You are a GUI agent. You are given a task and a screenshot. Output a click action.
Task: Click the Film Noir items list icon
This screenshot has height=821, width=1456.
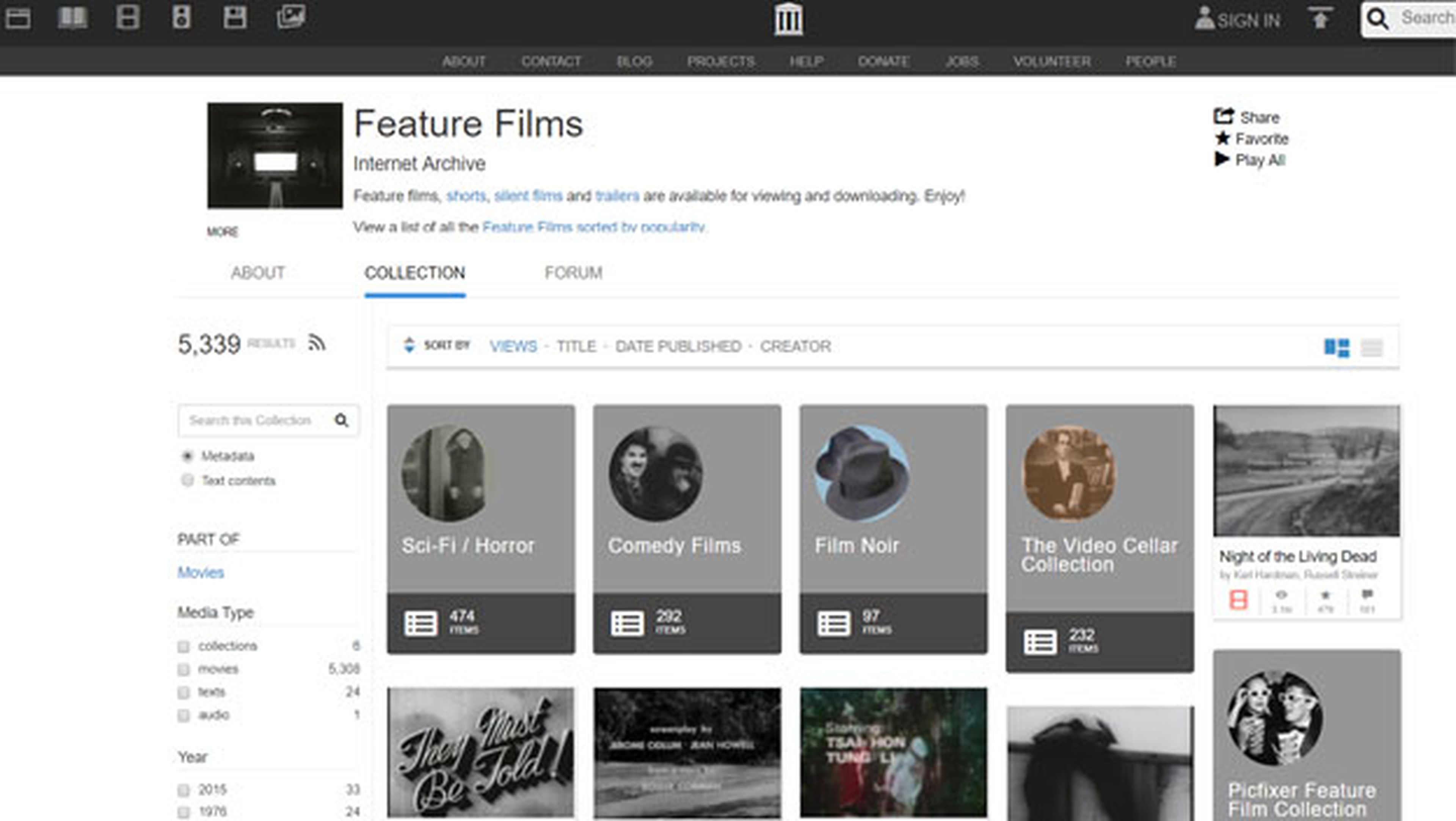point(833,624)
